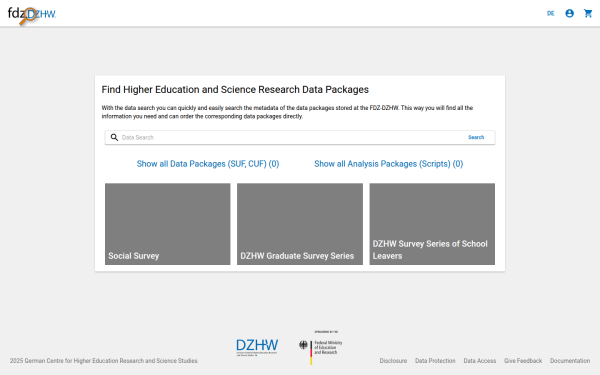Open the Give Feedback footer link
This screenshot has height=375, width=600.
[x=523, y=361]
